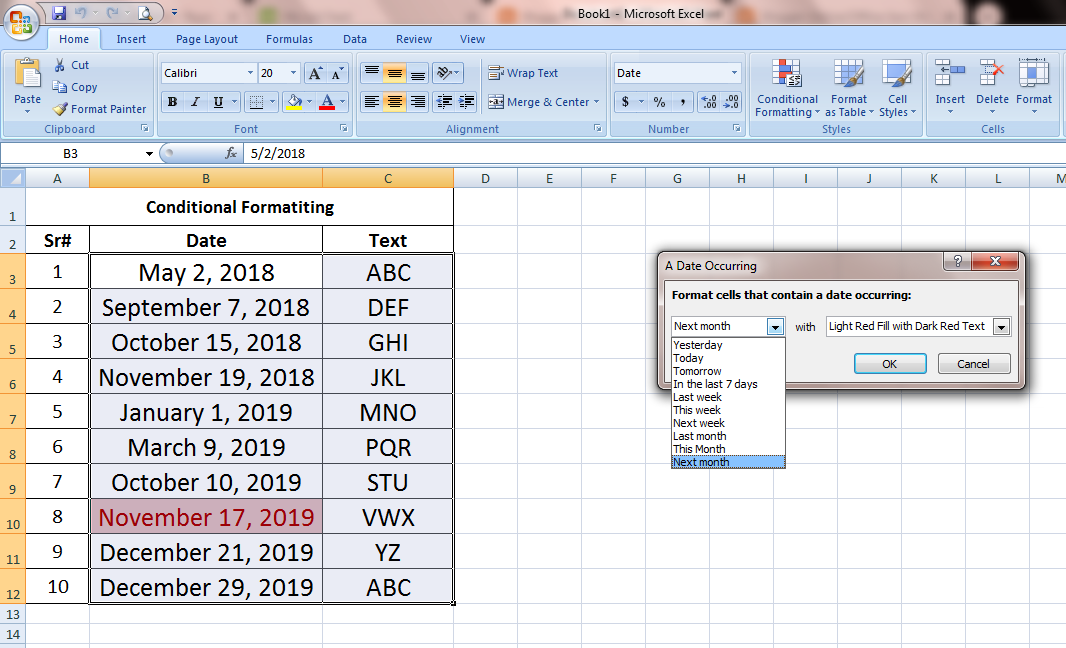1066x648 pixels.
Task: Switch to the Formulas ribbon tab
Action: coord(289,39)
